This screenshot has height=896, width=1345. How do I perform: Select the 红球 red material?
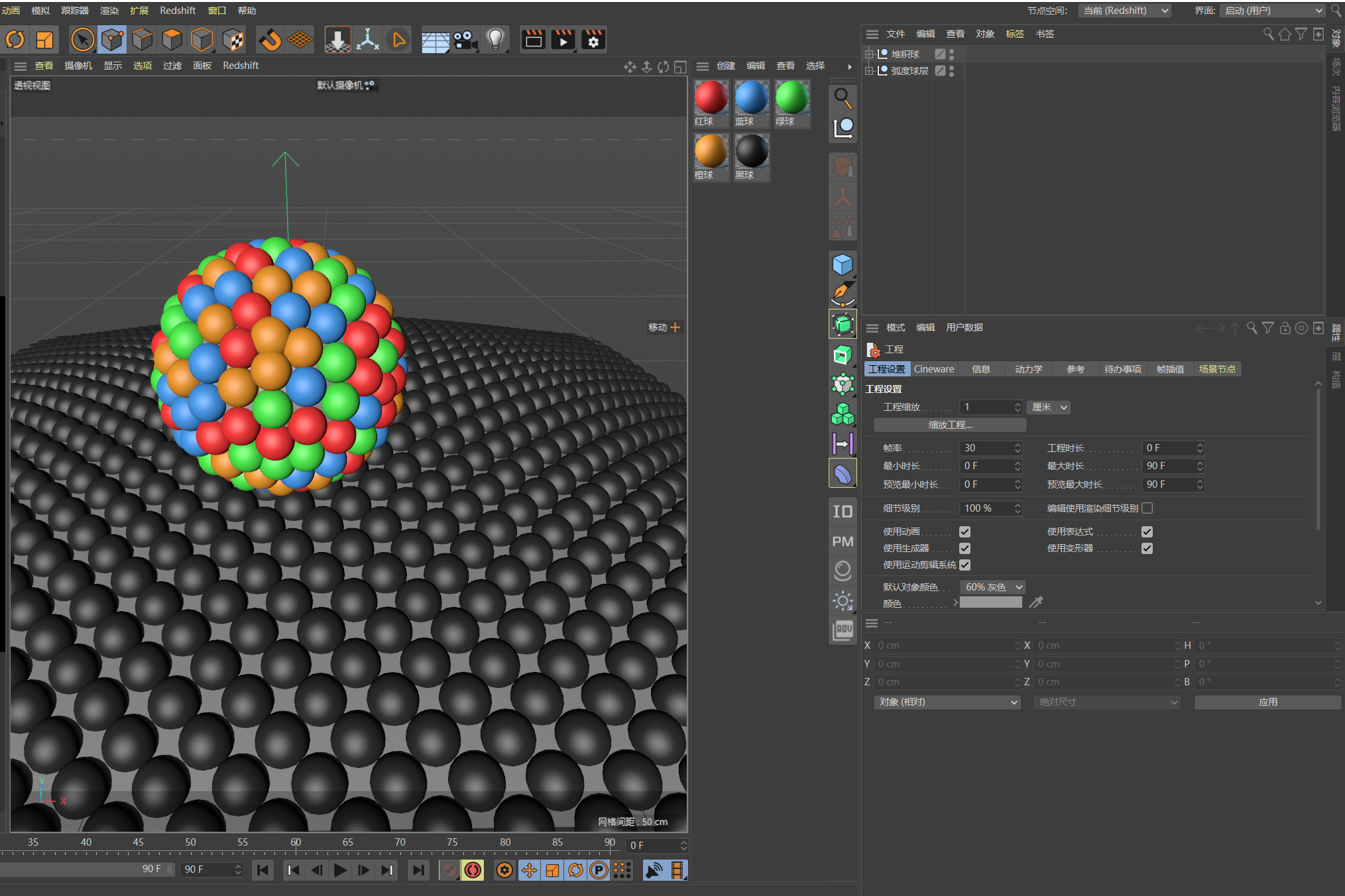711,103
